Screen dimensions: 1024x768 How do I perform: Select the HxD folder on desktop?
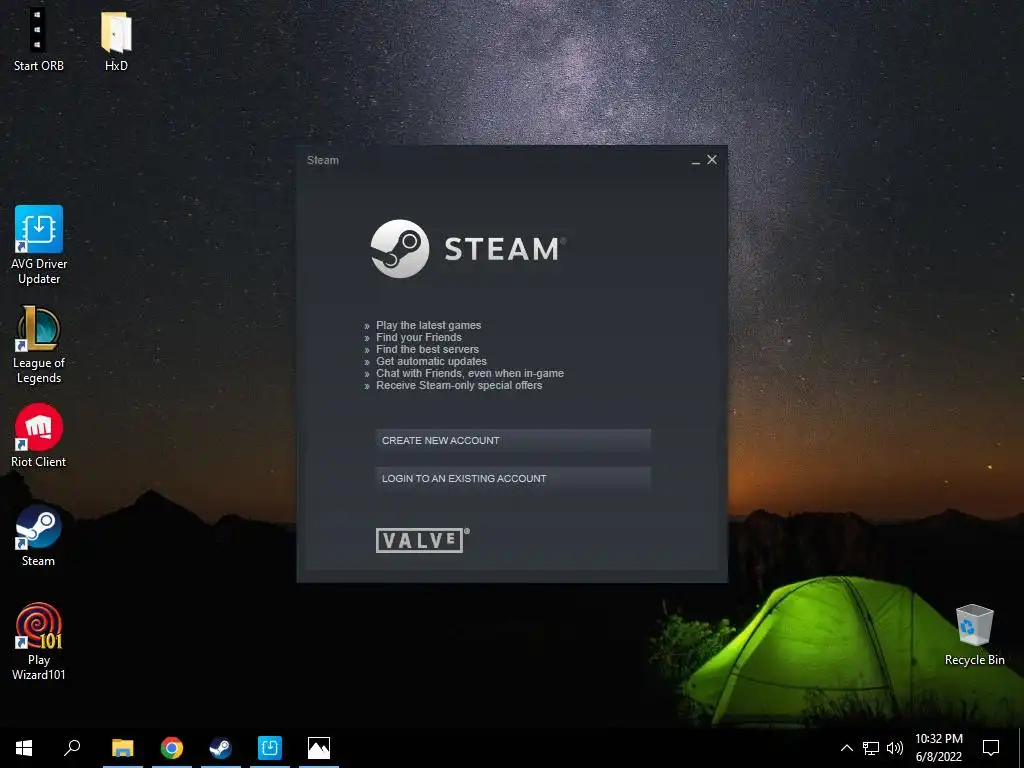pos(116,40)
